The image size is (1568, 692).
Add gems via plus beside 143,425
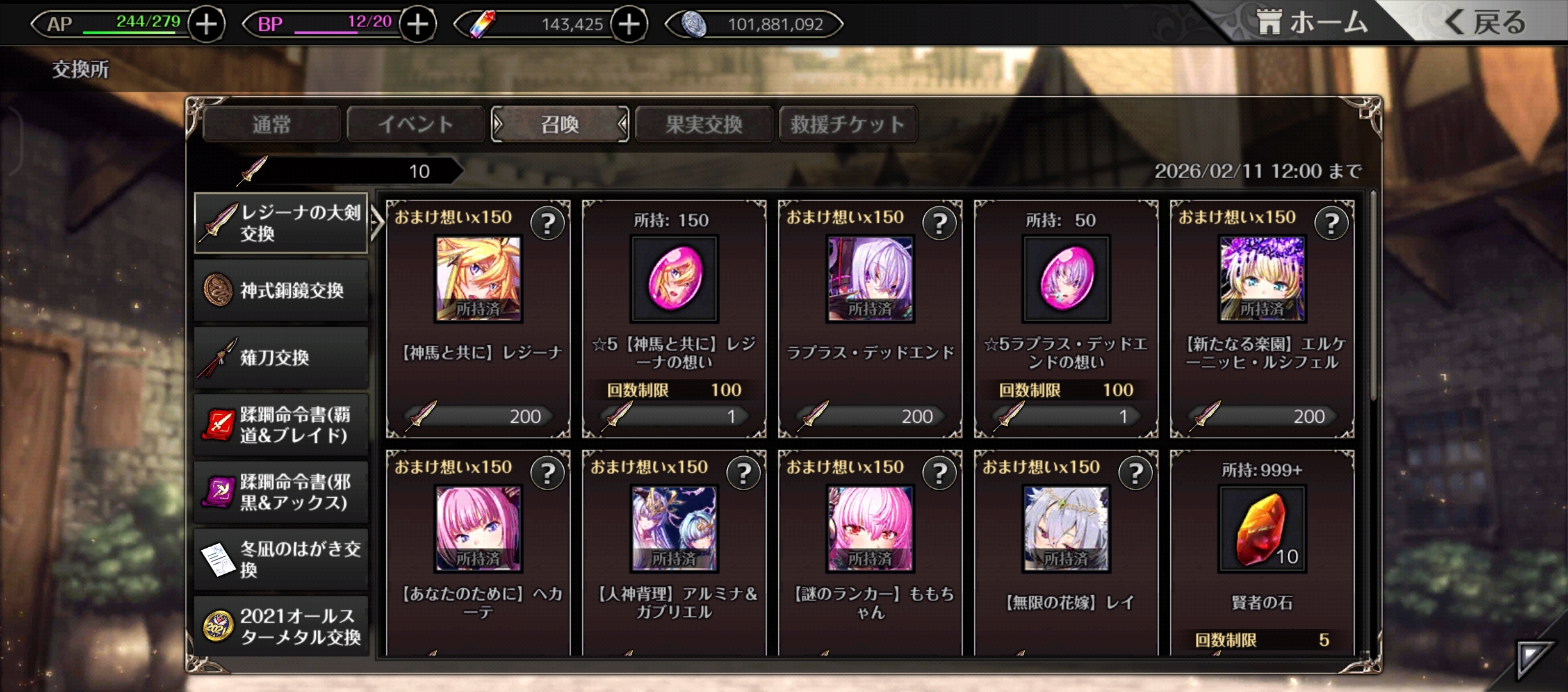[630, 24]
